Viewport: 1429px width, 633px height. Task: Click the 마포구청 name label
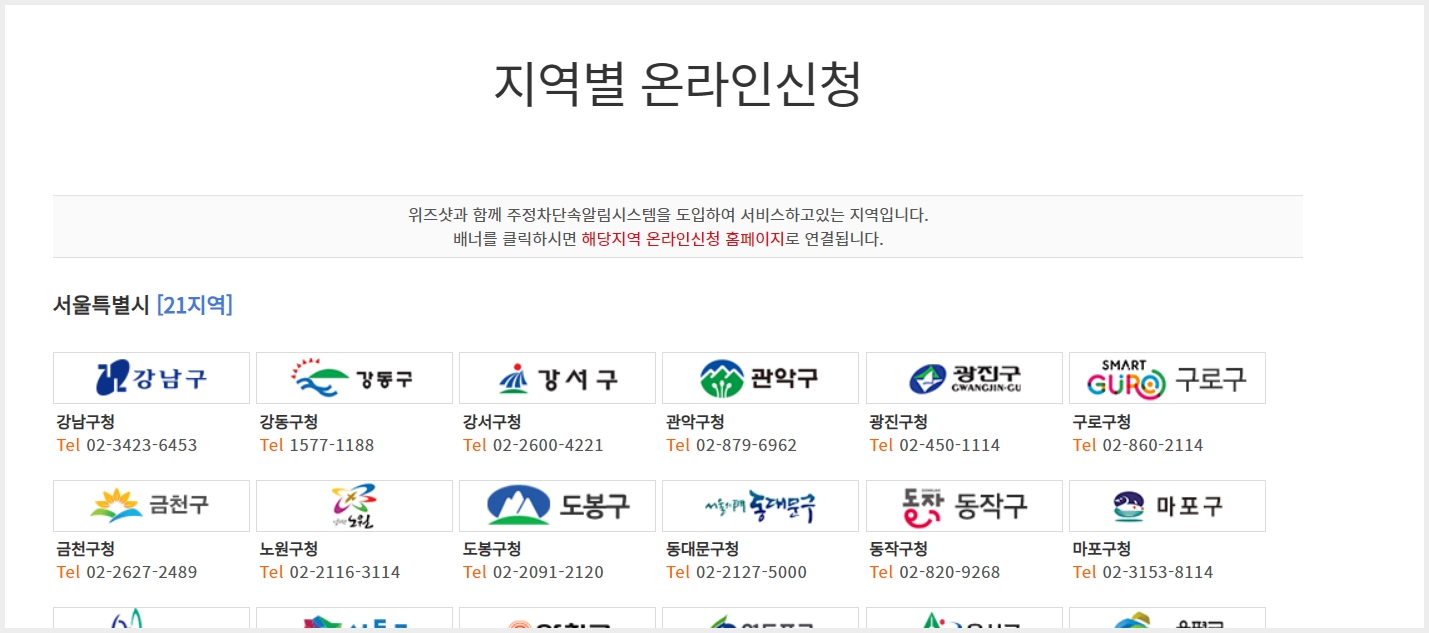(1102, 549)
